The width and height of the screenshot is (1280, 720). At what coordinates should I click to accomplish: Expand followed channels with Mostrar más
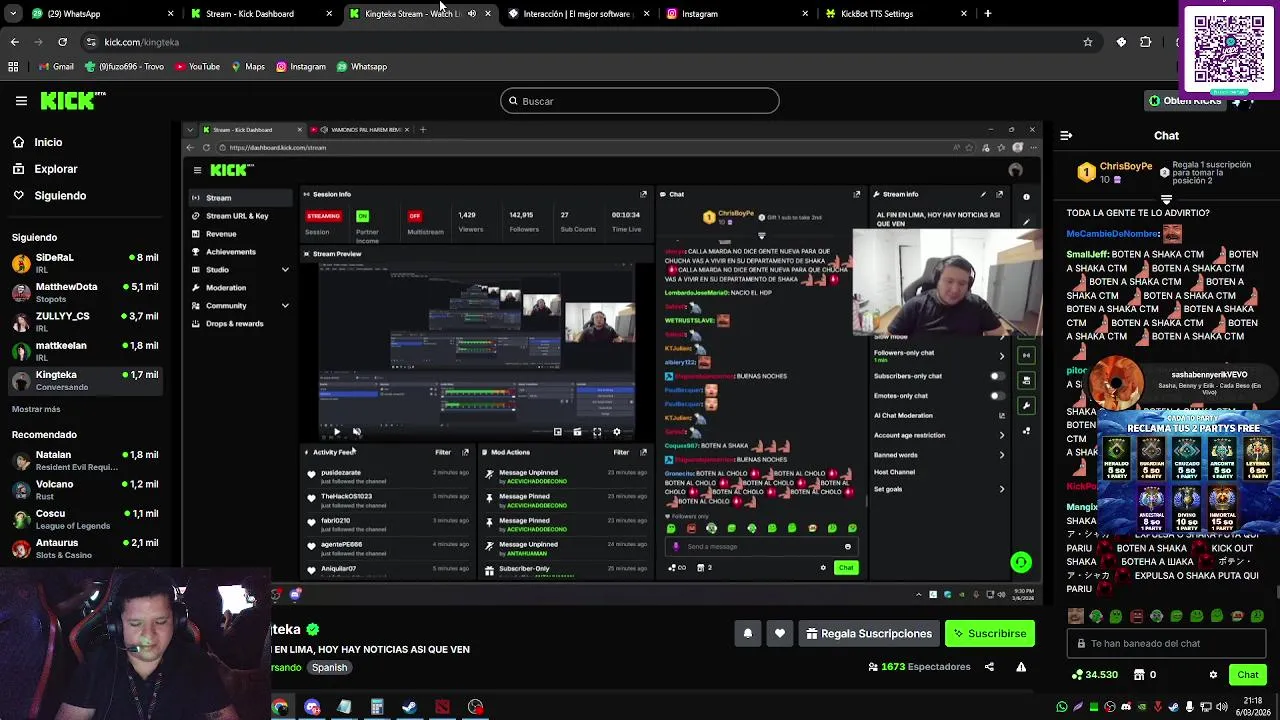[36, 409]
